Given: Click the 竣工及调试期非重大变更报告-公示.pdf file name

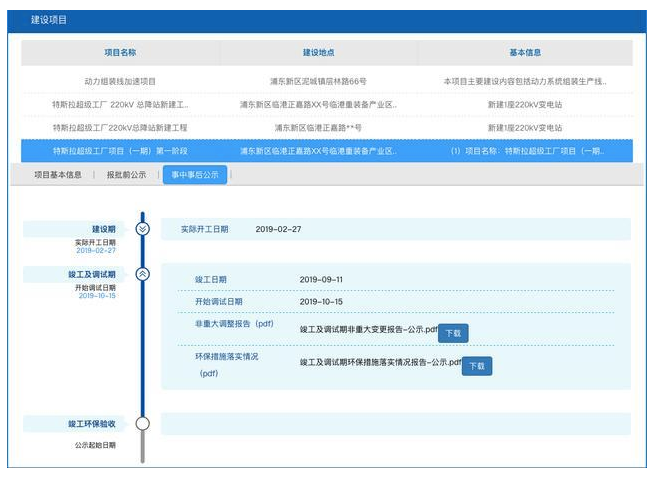Looking at the screenshot, I should pos(369,329).
